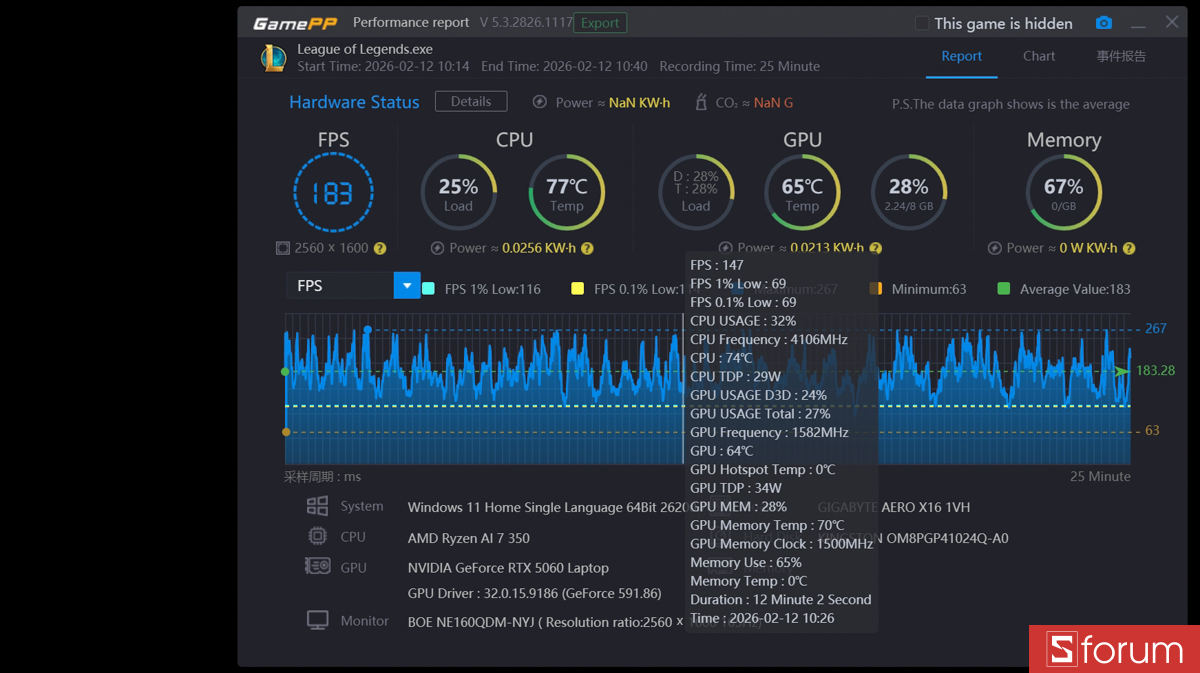This screenshot has height=673, width=1200.
Task: Select the System info icon
Action: (318, 506)
